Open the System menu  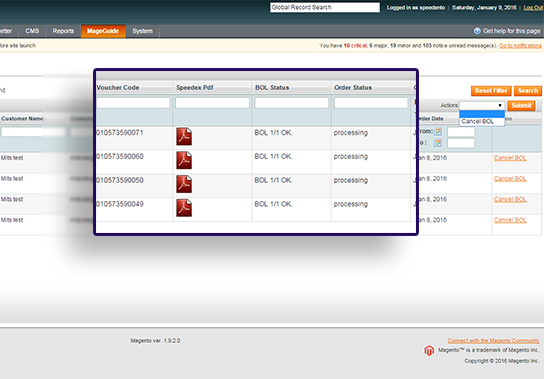[142, 31]
